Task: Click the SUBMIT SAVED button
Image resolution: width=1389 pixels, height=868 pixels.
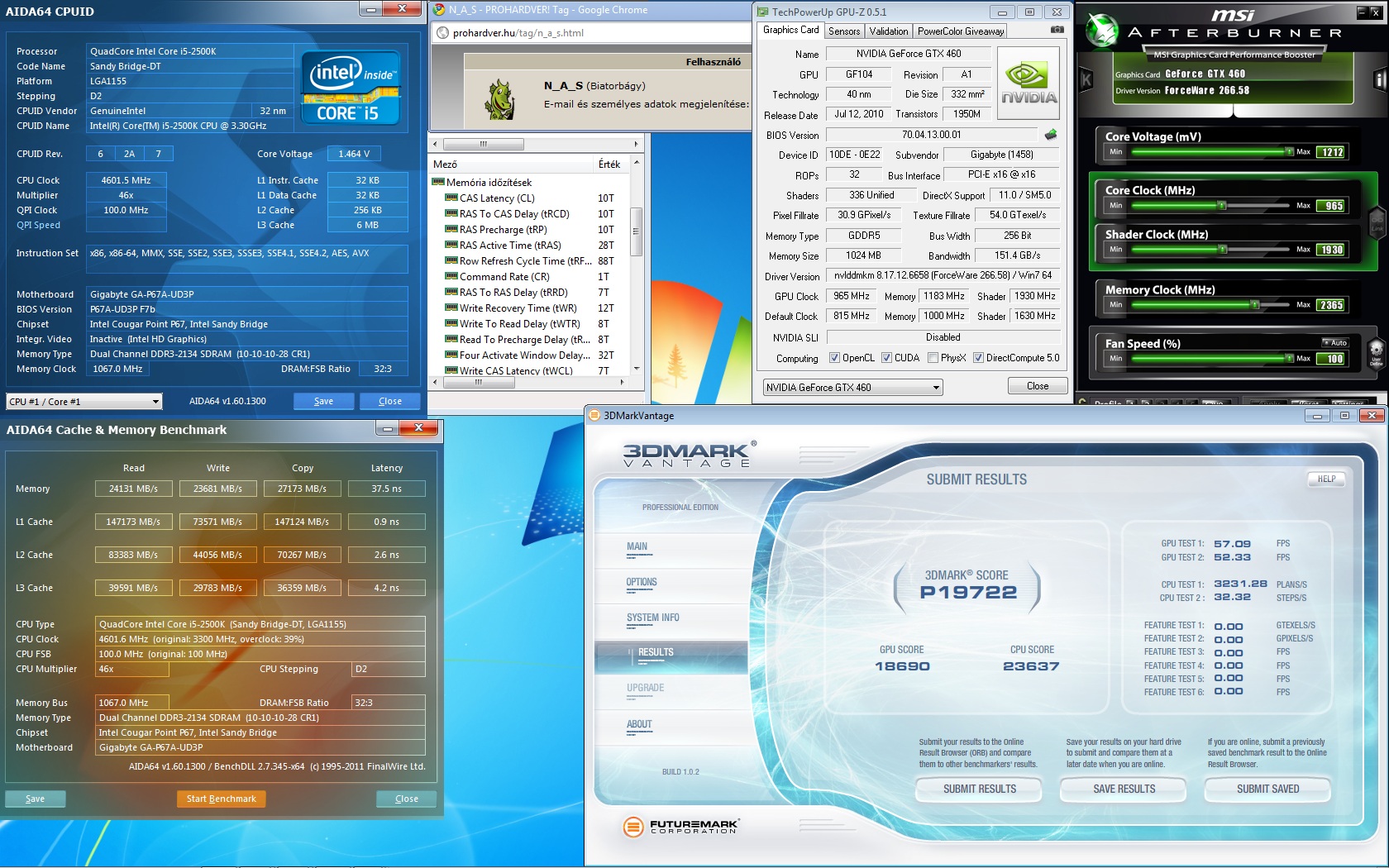Action: tap(1267, 789)
